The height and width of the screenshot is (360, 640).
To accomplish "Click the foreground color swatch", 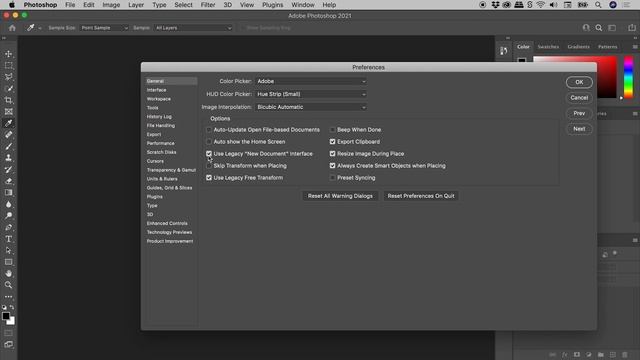I will pyautogui.click(x=6, y=316).
